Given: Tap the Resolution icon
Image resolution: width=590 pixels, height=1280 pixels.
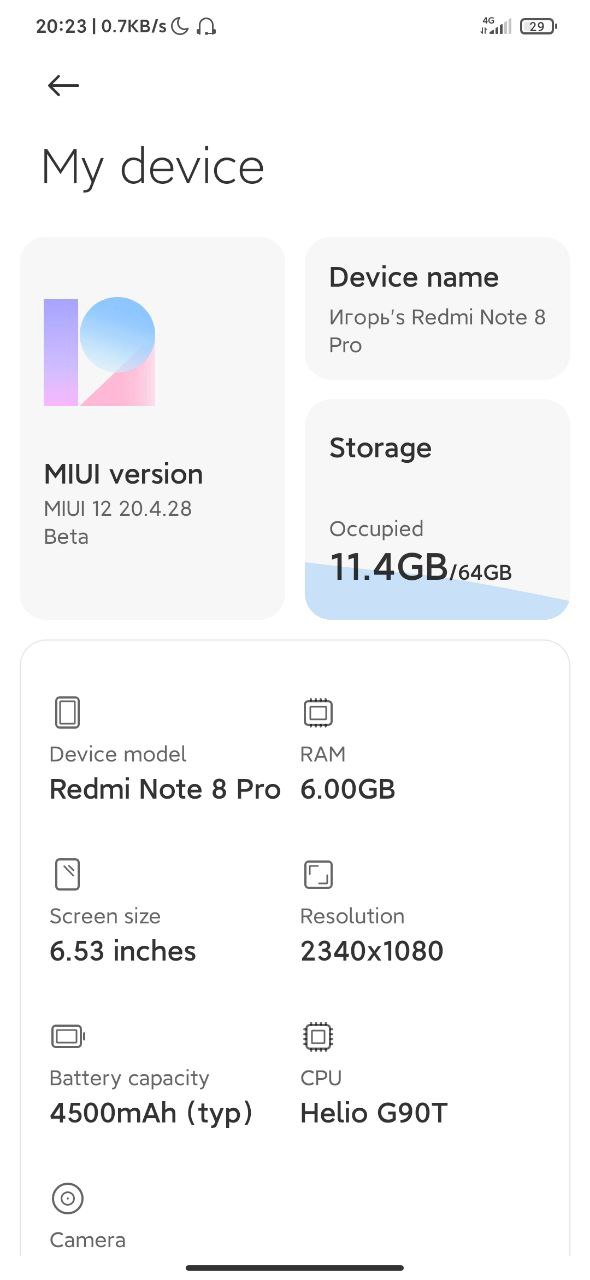Looking at the screenshot, I should coord(318,875).
